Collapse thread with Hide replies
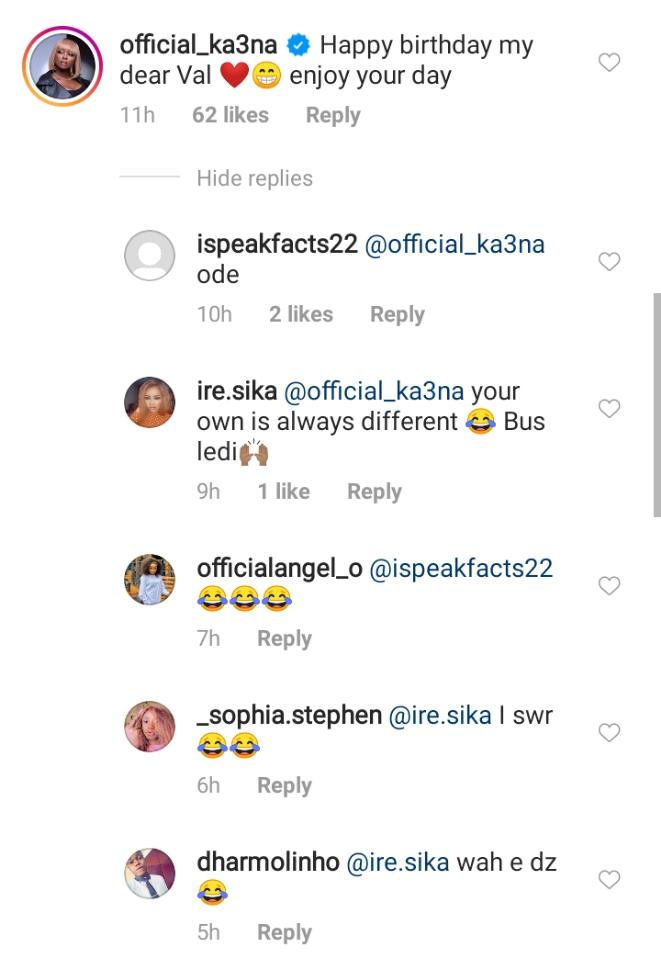The height and width of the screenshot is (969, 661). [254, 179]
